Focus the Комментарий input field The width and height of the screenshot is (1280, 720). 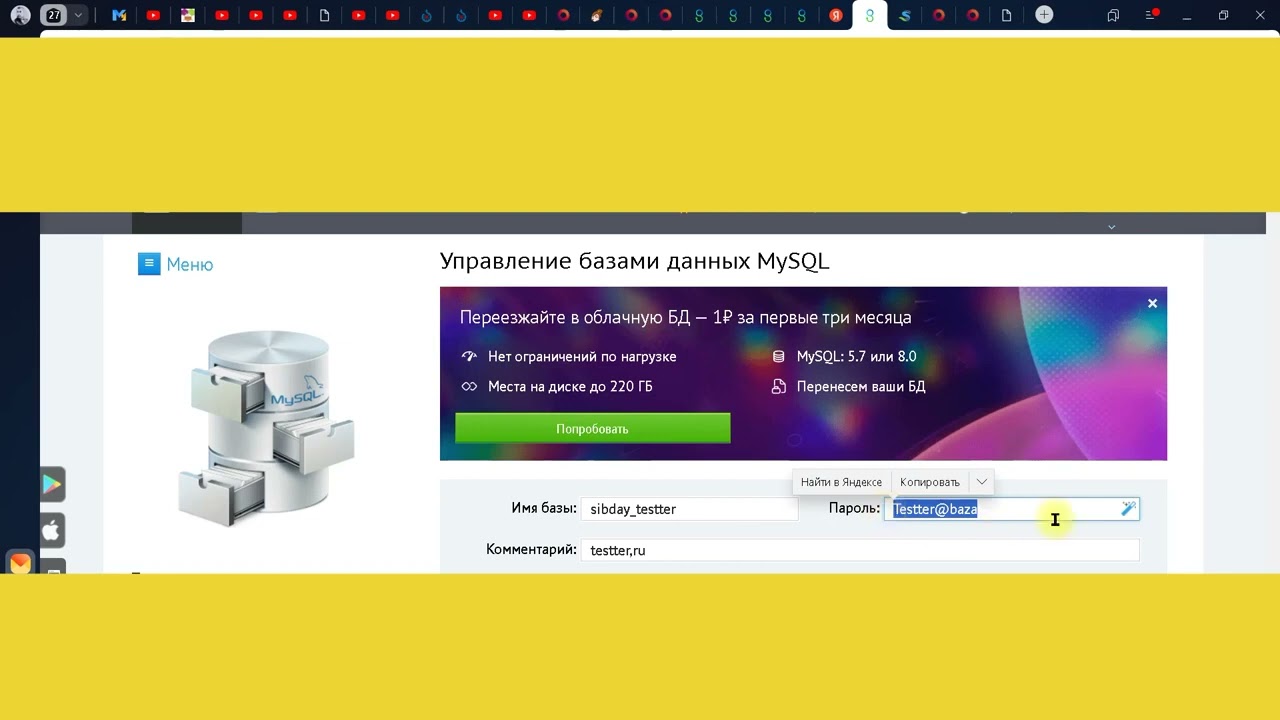(860, 550)
